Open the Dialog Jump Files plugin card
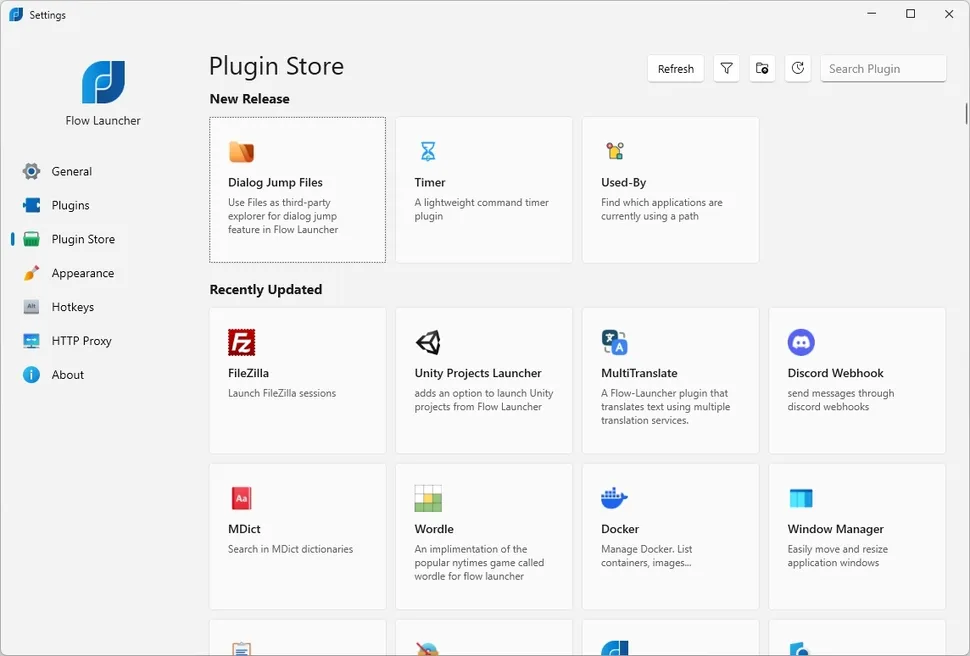The image size is (970, 656). pos(297,190)
